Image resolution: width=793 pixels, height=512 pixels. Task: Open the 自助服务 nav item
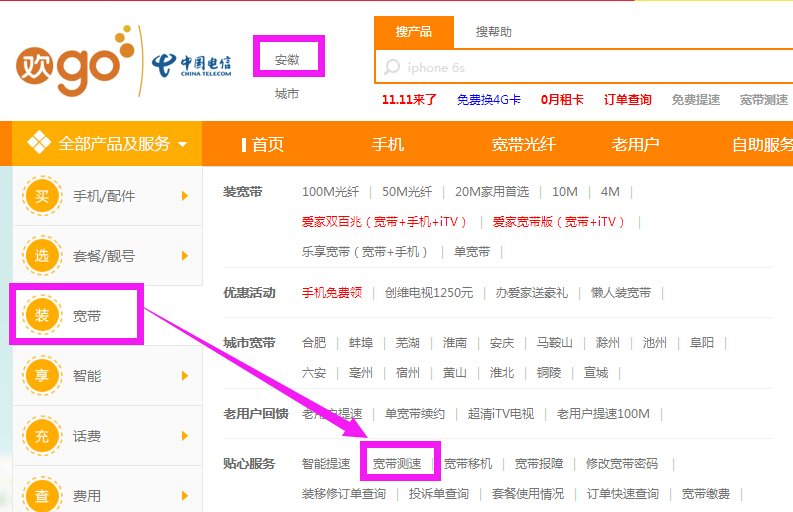(763, 145)
